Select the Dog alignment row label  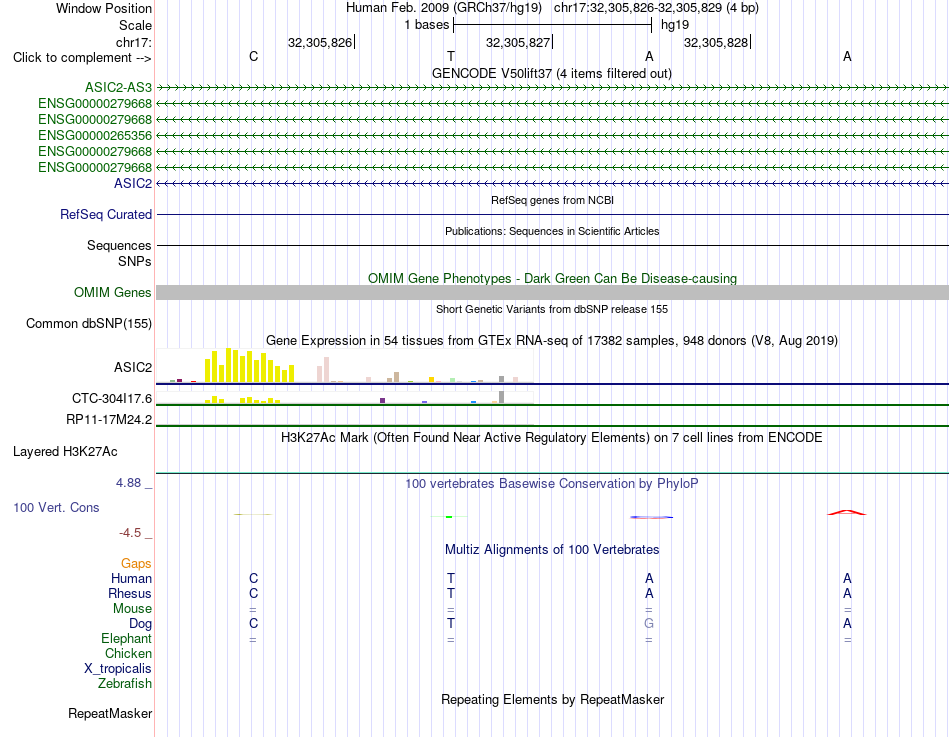(x=141, y=624)
